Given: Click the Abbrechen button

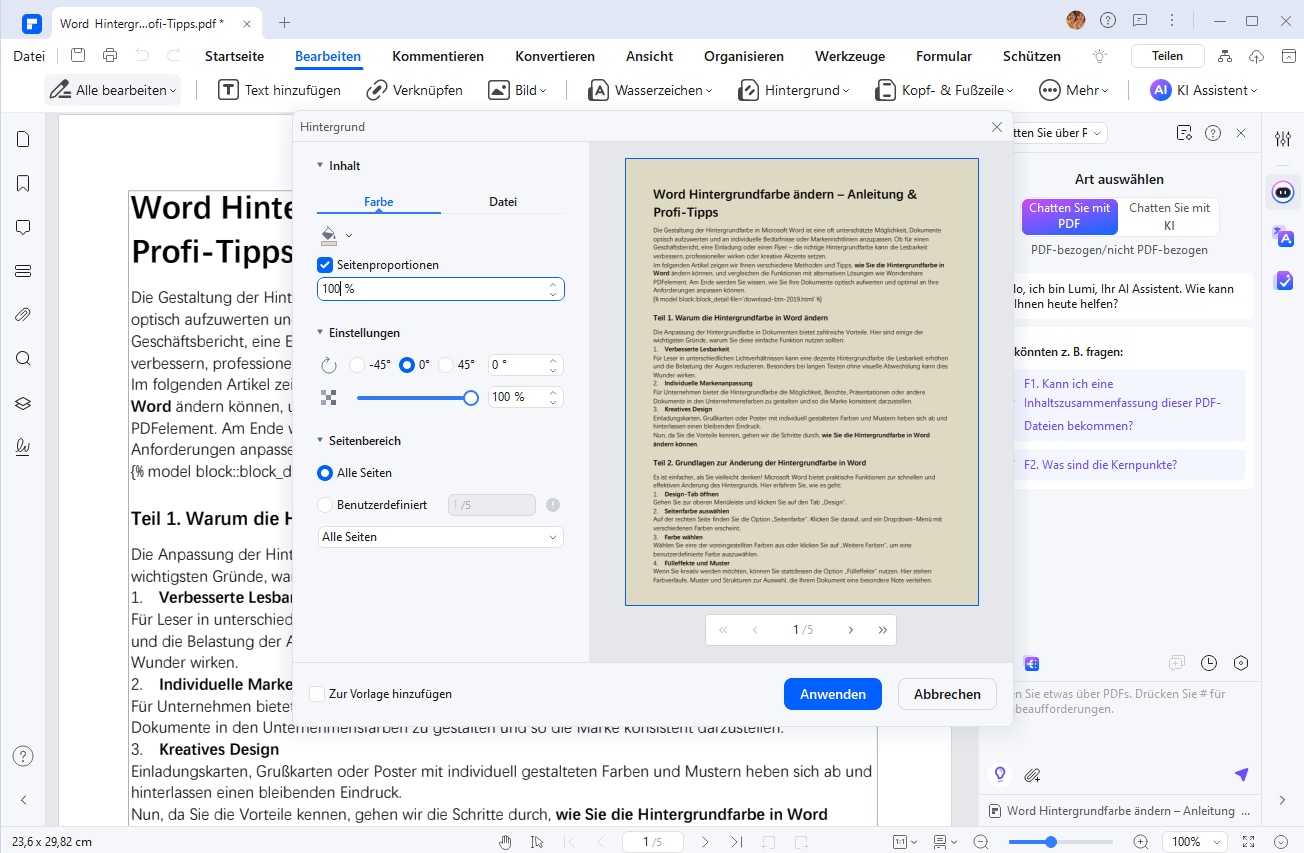Looking at the screenshot, I should (x=947, y=694).
